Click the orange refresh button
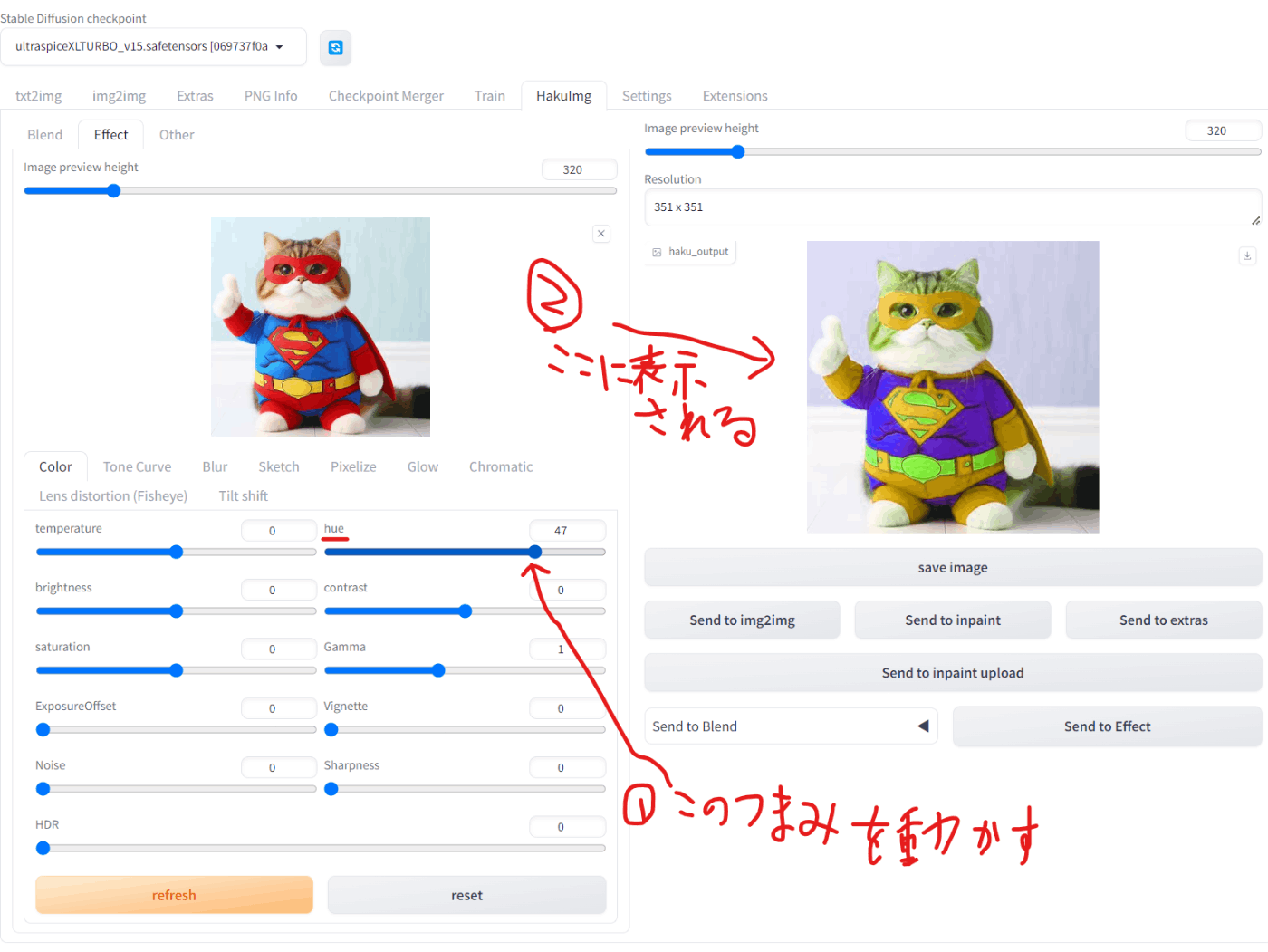Image resolution: width=1268 pixels, height=952 pixels. (174, 895)
